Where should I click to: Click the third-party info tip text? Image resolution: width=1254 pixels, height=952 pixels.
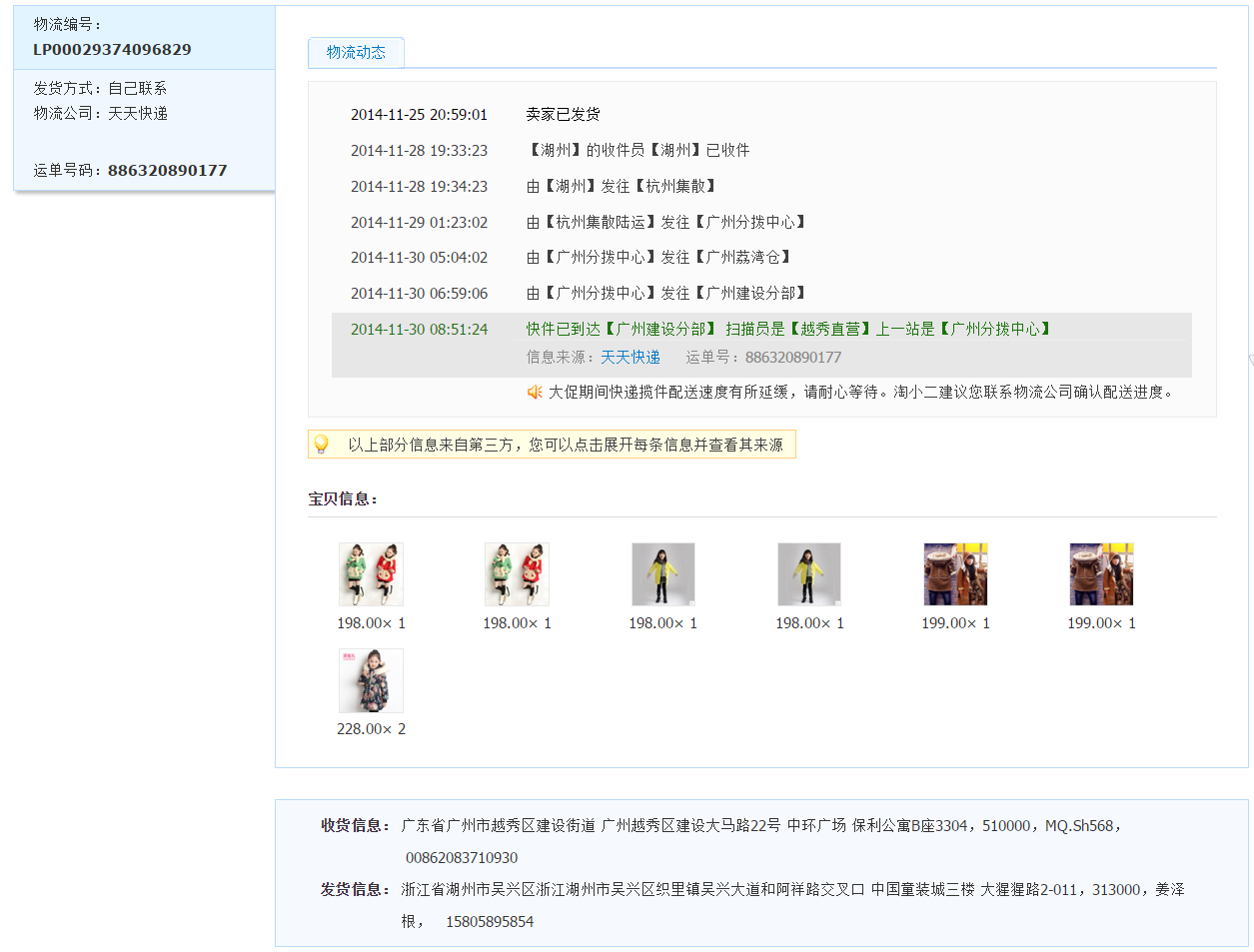pos(566,445)
